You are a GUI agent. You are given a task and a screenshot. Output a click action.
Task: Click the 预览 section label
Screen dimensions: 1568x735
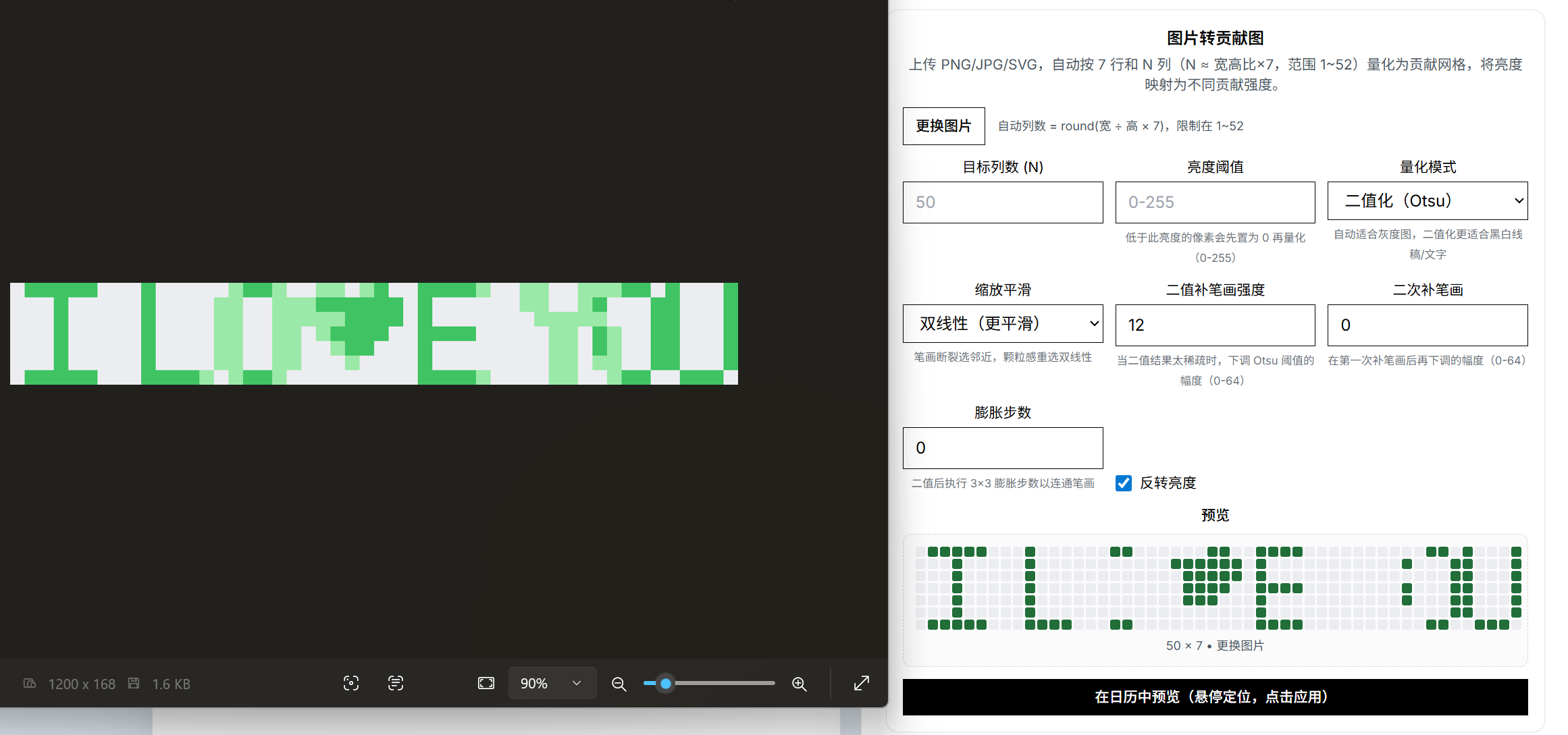coord(1215,516)
